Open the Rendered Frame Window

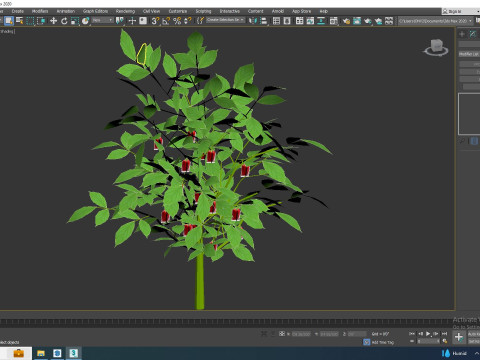coord(357,21)
